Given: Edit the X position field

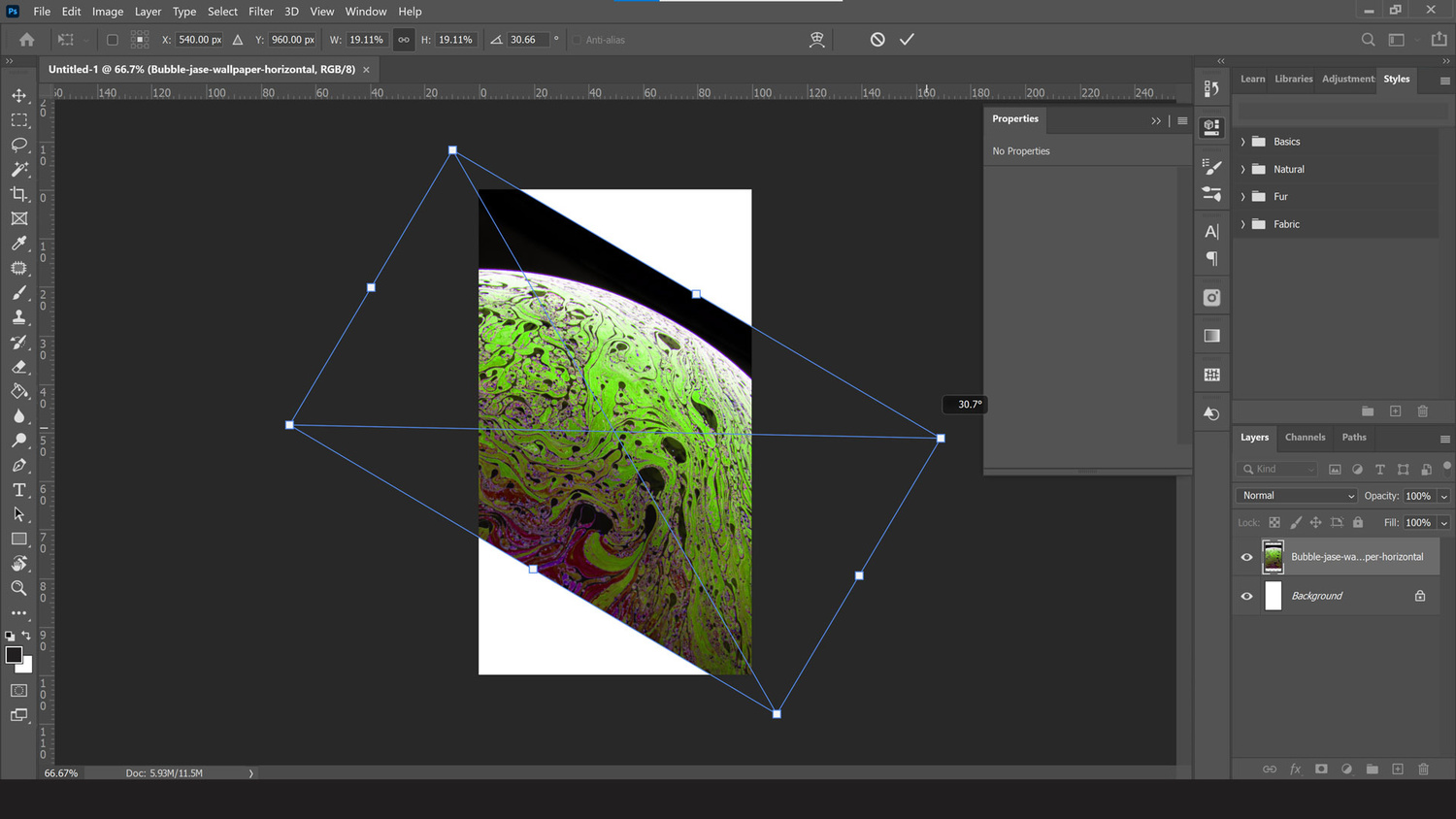Looking at the screenshot, I should [x=199, y=40].
